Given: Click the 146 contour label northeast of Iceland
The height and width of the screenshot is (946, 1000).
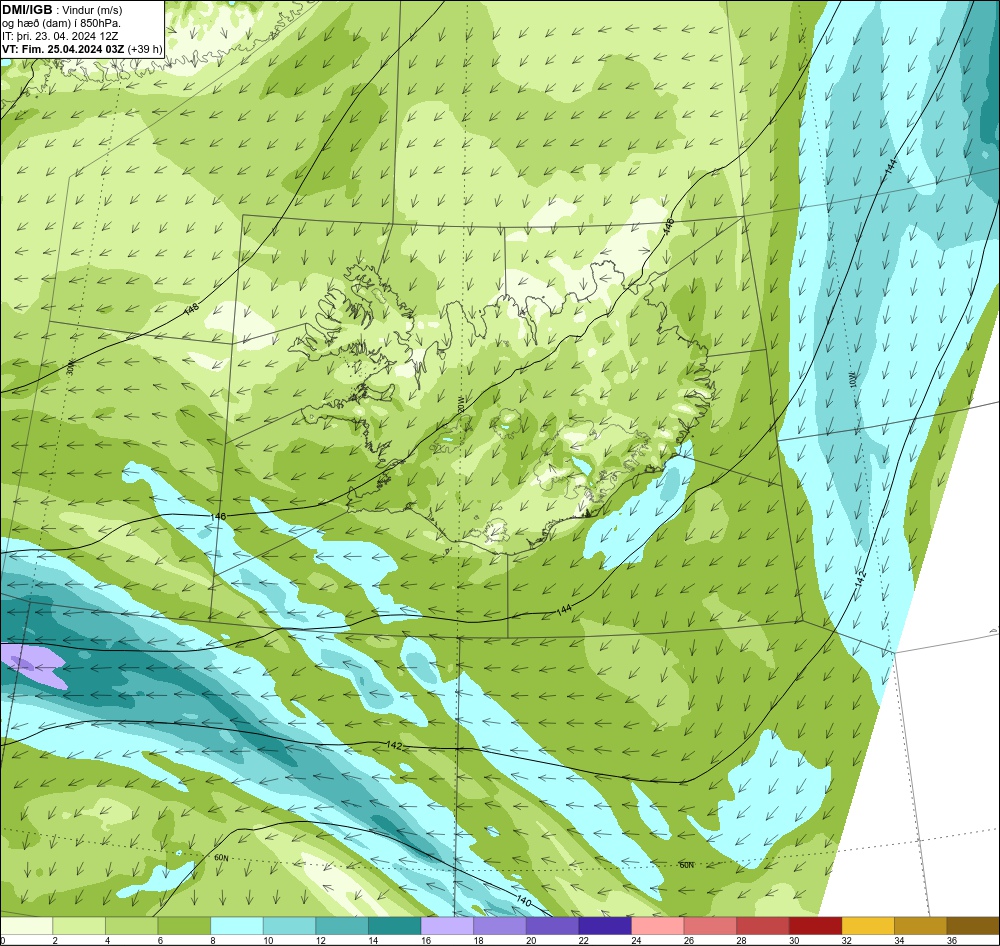Looking at the screenshot, I should pos(668,226).
